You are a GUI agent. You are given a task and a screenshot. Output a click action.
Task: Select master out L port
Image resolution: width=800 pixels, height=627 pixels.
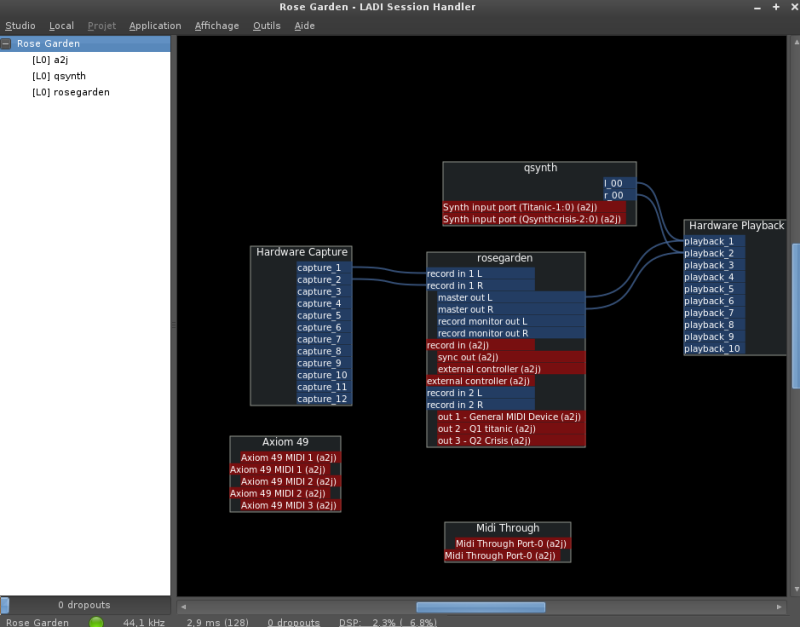(x=511, y=298)
